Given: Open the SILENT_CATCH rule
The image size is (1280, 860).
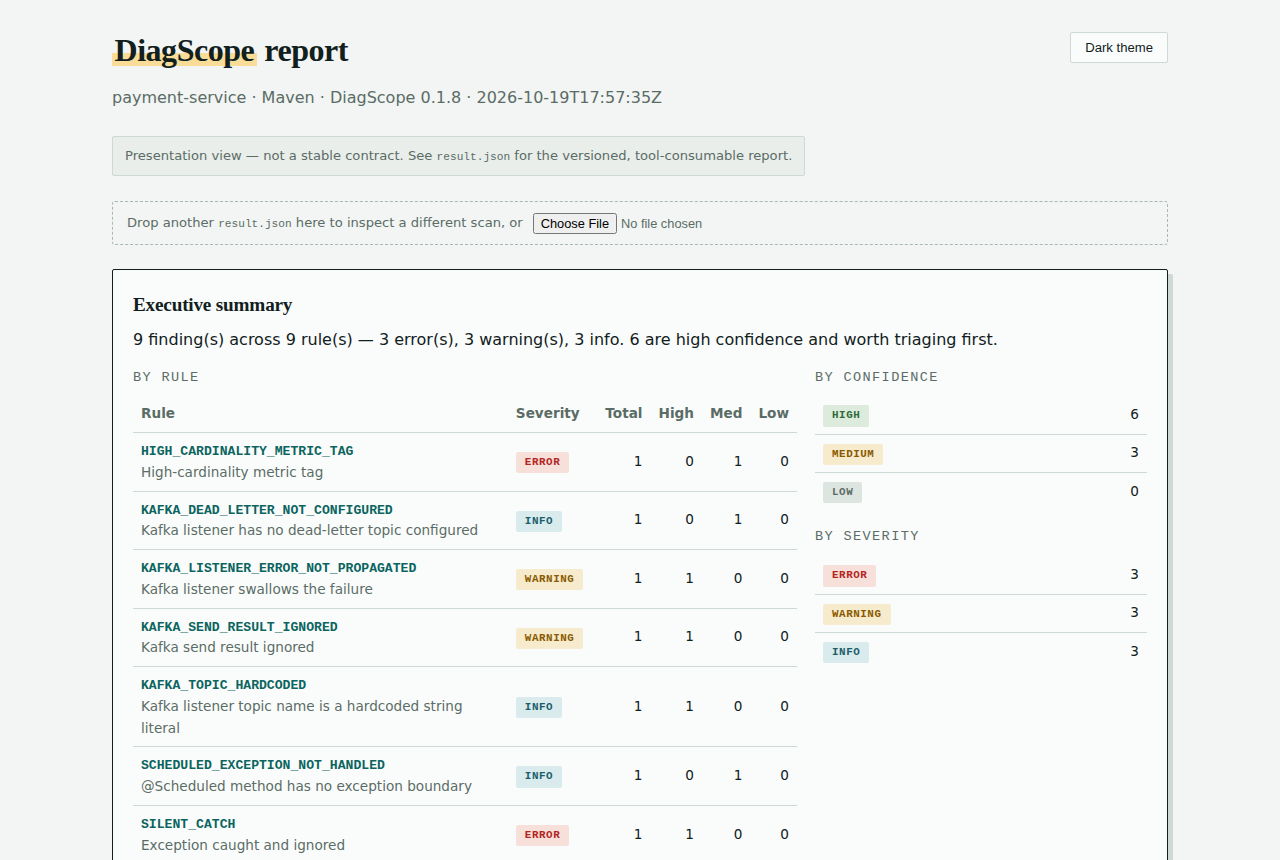Looking at the screenshot, I should 188,824.
